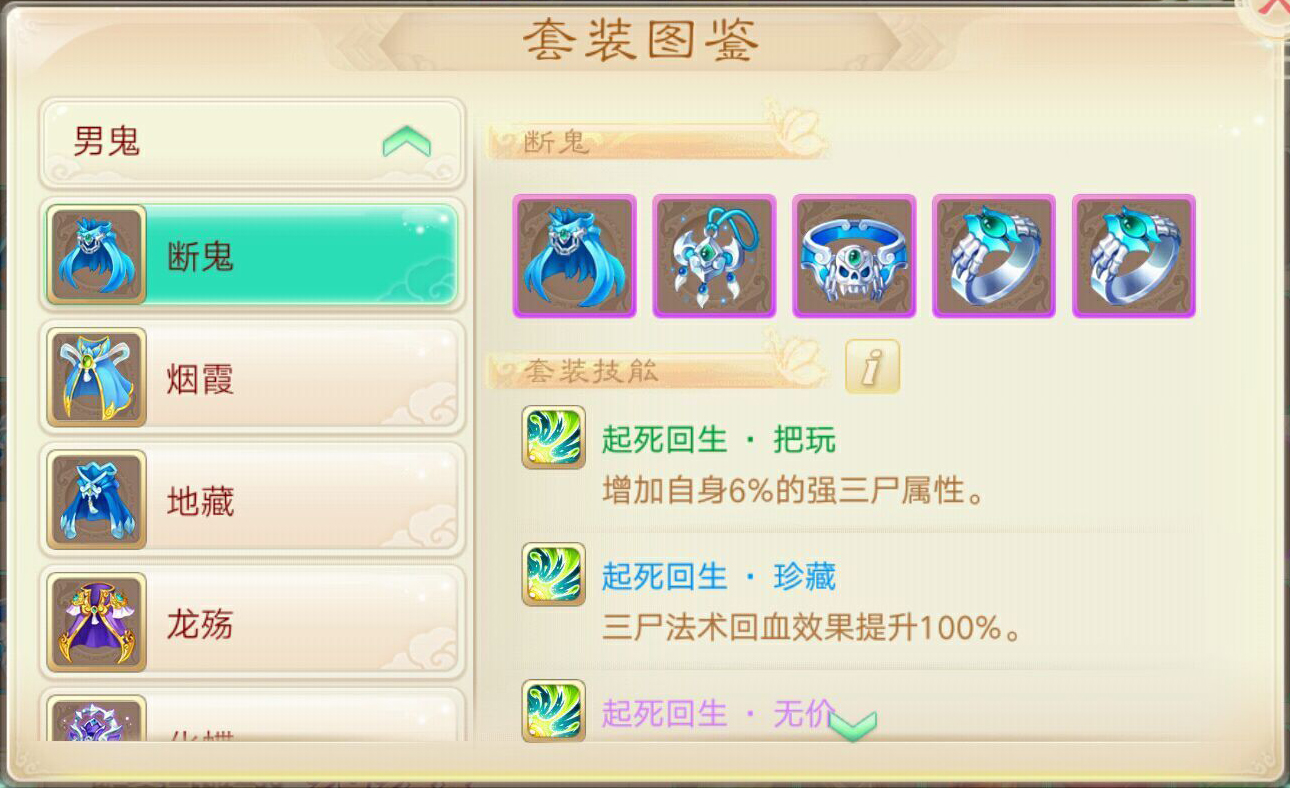Image resolution: width=1290 pixels, height=788 pixels.
Task: Click the green up chevron beside 男鬼
Action: tap(406, 143)
